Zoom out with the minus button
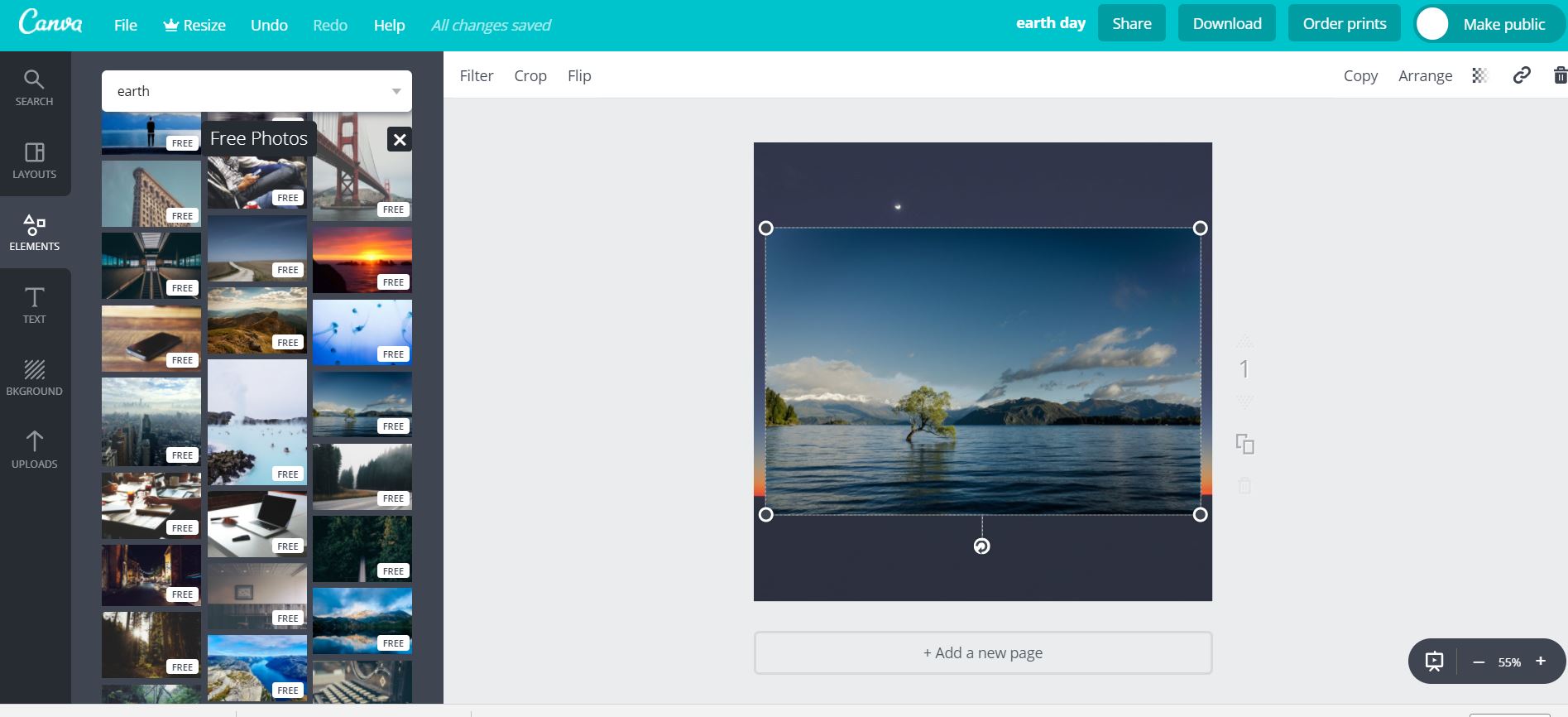The image size is (1568, 717). (1479, 662)
